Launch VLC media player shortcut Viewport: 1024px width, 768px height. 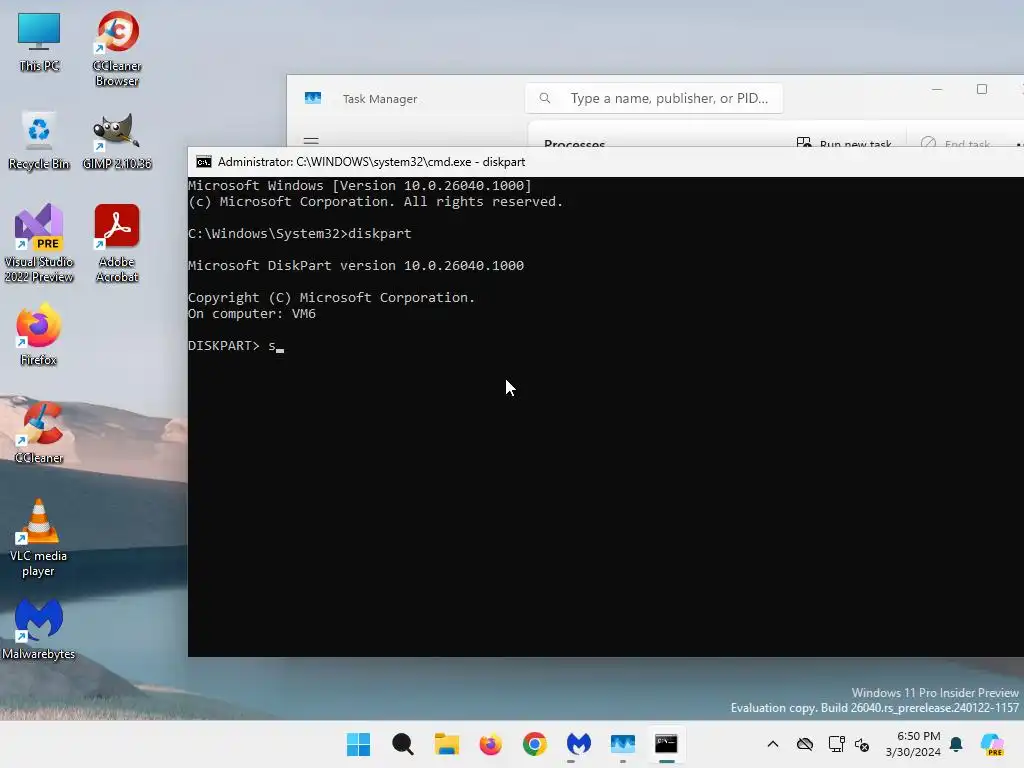coord(39,538)
